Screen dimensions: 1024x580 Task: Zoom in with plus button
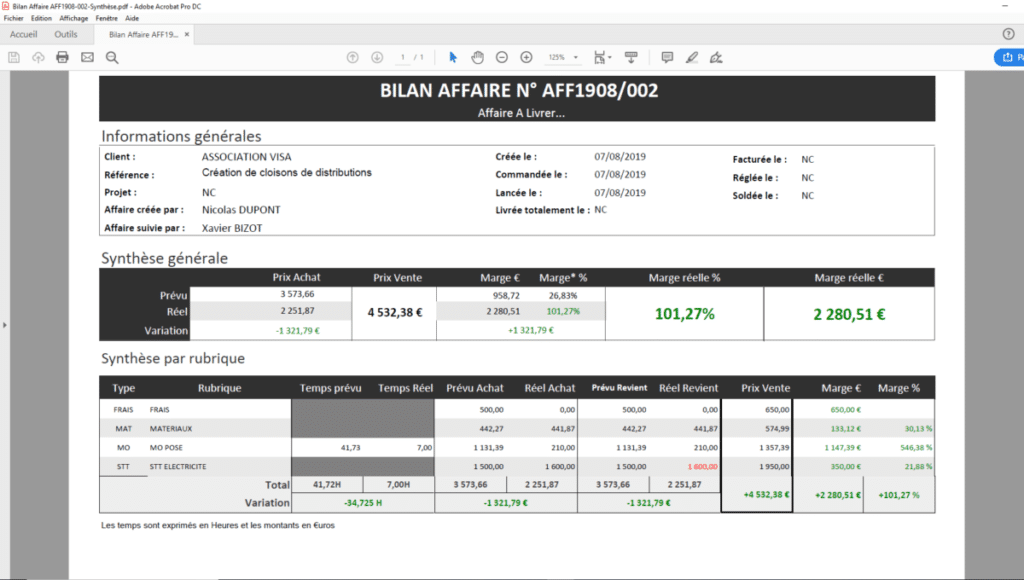[x=526, y=57]
